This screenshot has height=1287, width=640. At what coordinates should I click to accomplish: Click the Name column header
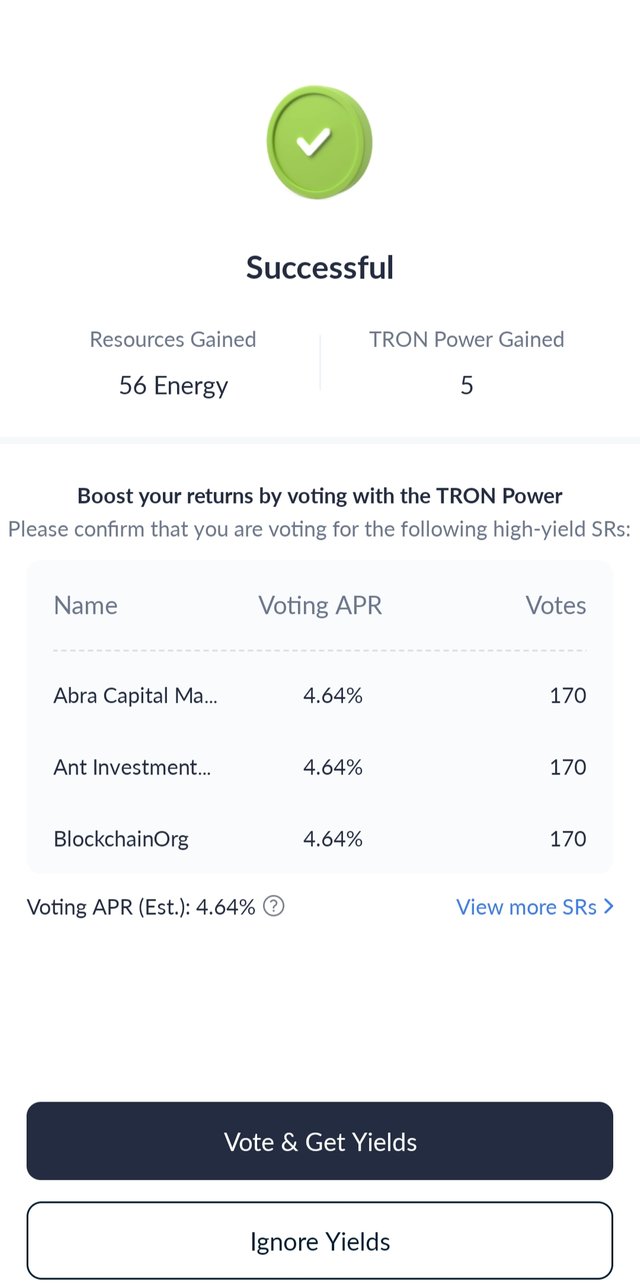85,605
